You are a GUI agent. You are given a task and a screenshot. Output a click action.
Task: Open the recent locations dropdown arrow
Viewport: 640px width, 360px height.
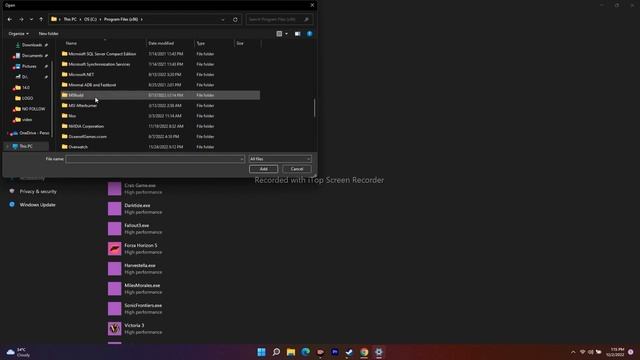pyautogui.click(x=31, y=19)
